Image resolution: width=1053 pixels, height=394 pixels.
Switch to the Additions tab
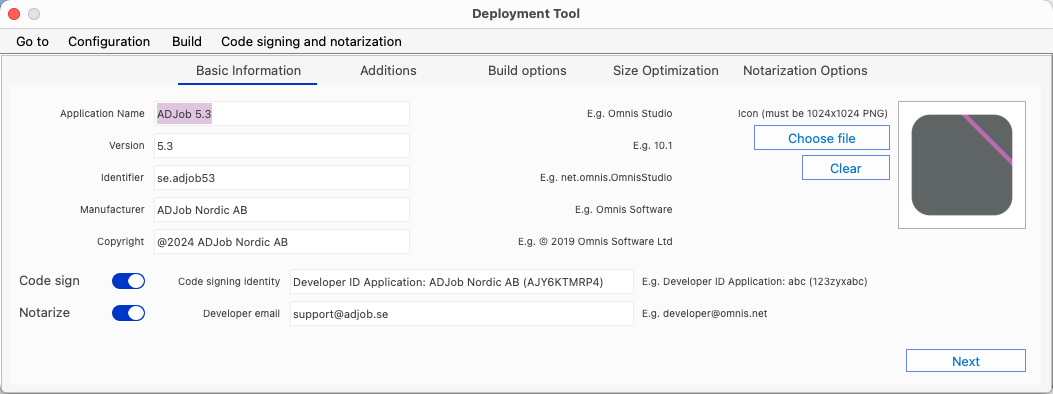(388, 70)
